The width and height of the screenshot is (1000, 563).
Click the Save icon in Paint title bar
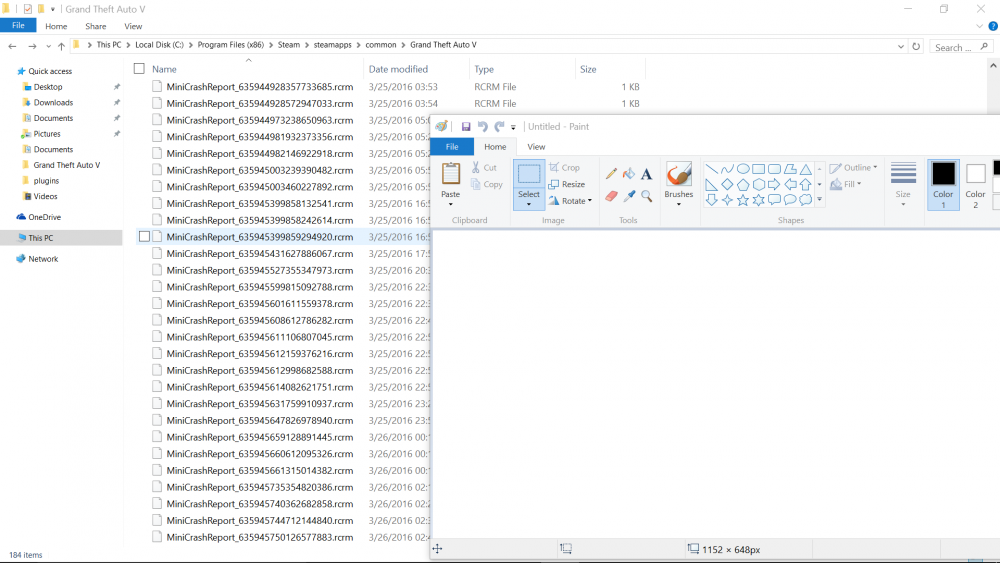point(466,127)
